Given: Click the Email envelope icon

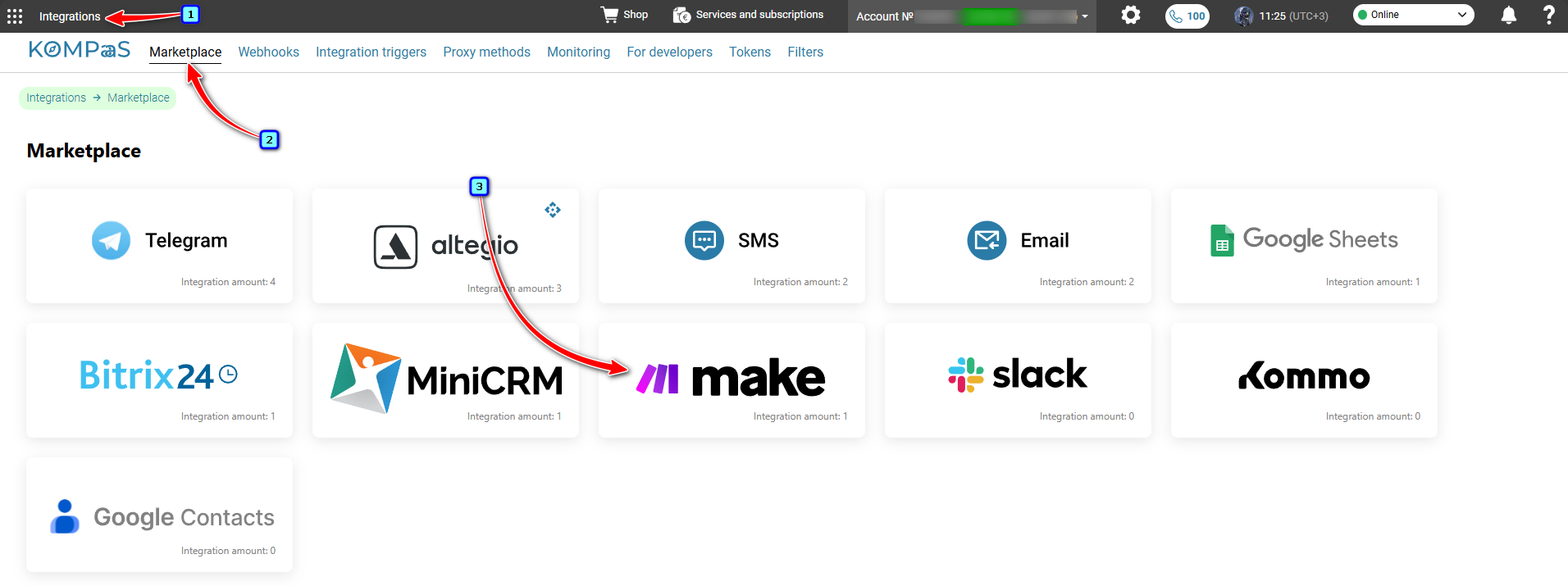Looking at the screenshot, I should (987, 240).
